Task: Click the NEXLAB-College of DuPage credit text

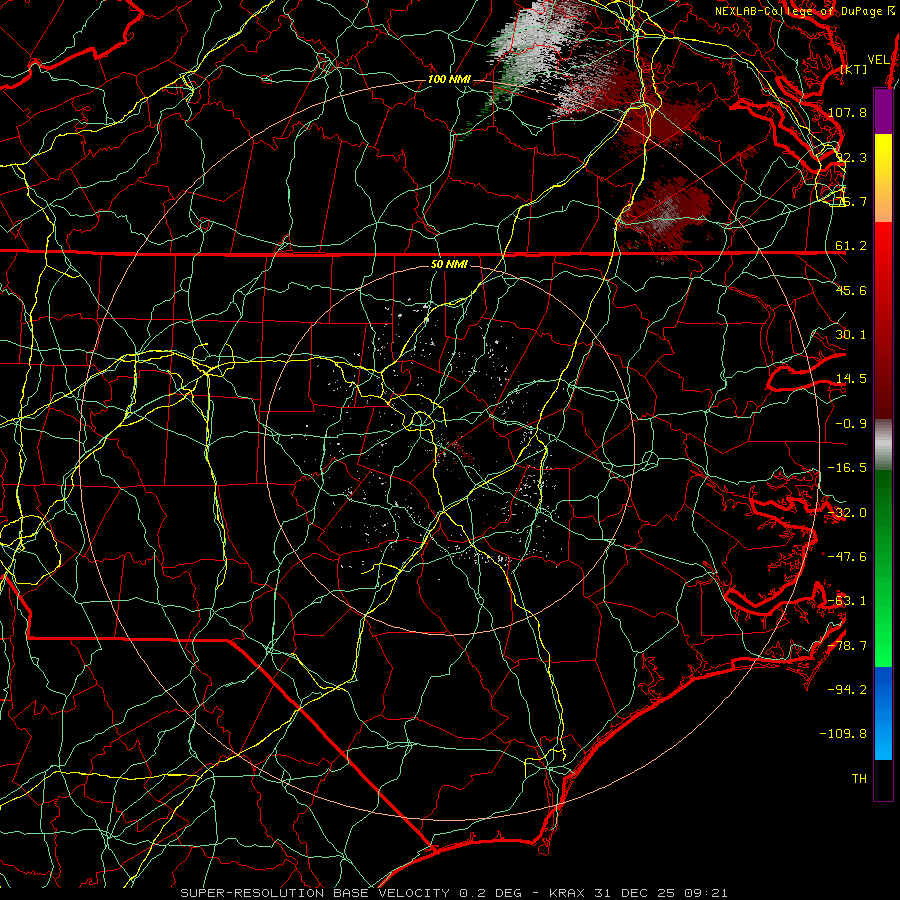Action: (800, 11)
